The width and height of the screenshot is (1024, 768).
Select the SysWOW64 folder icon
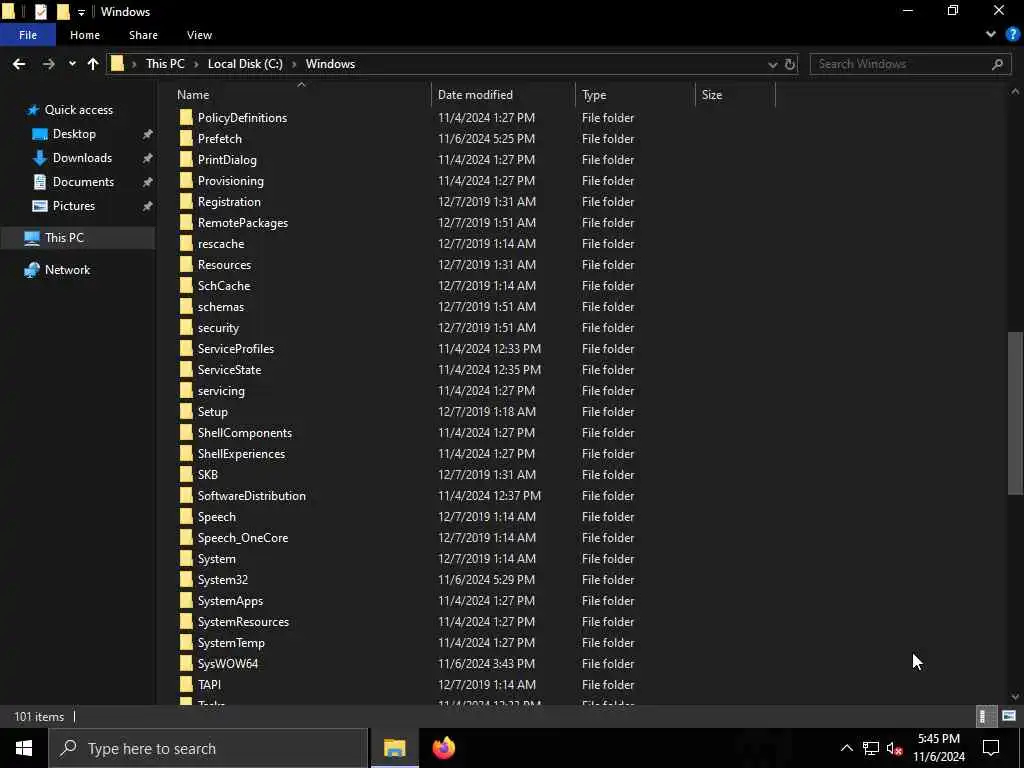pos(186,664)
